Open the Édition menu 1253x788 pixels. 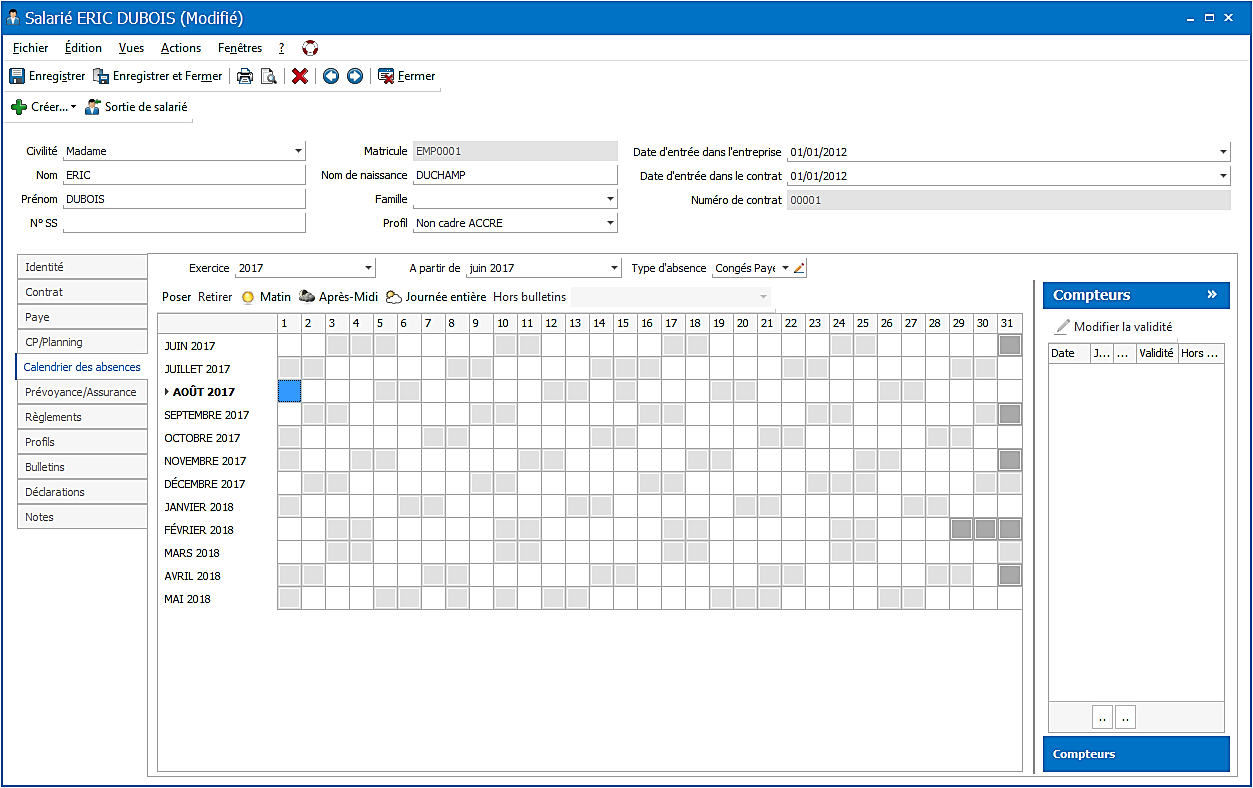tap(83, 48)
